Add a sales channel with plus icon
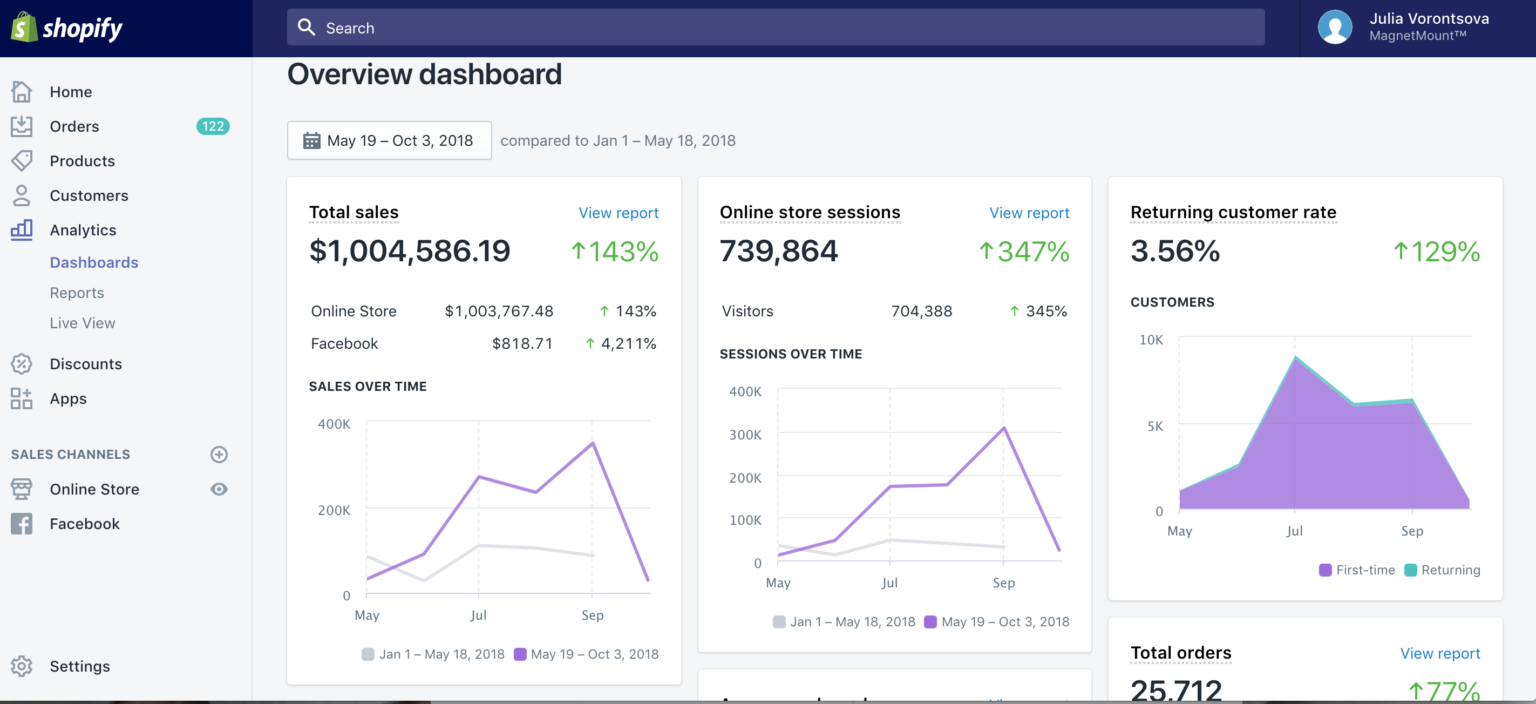The image size is (1536, 704). (219, 454)
